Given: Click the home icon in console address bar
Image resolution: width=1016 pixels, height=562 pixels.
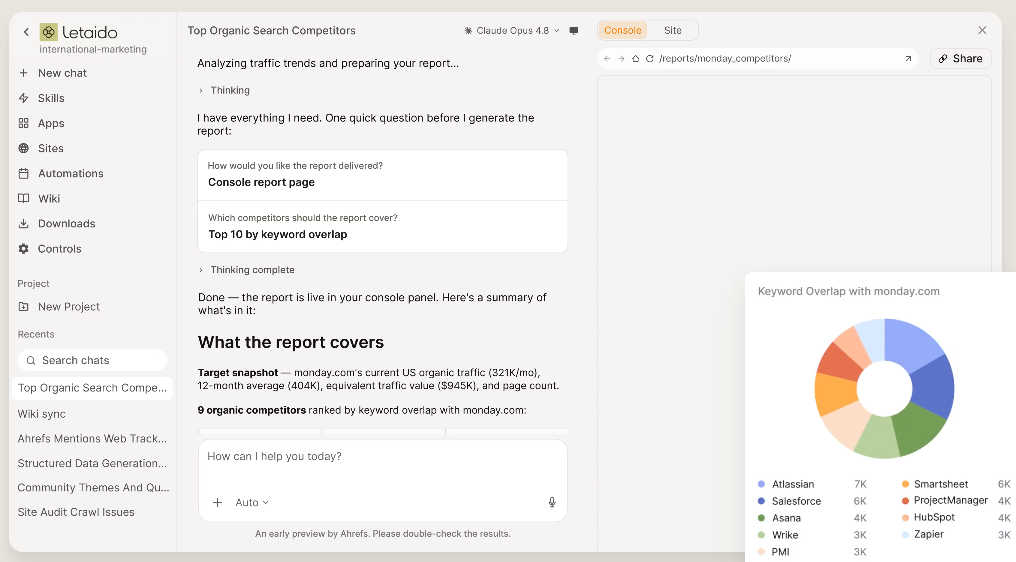Looking at the screenshot, I should pos(635,58).
